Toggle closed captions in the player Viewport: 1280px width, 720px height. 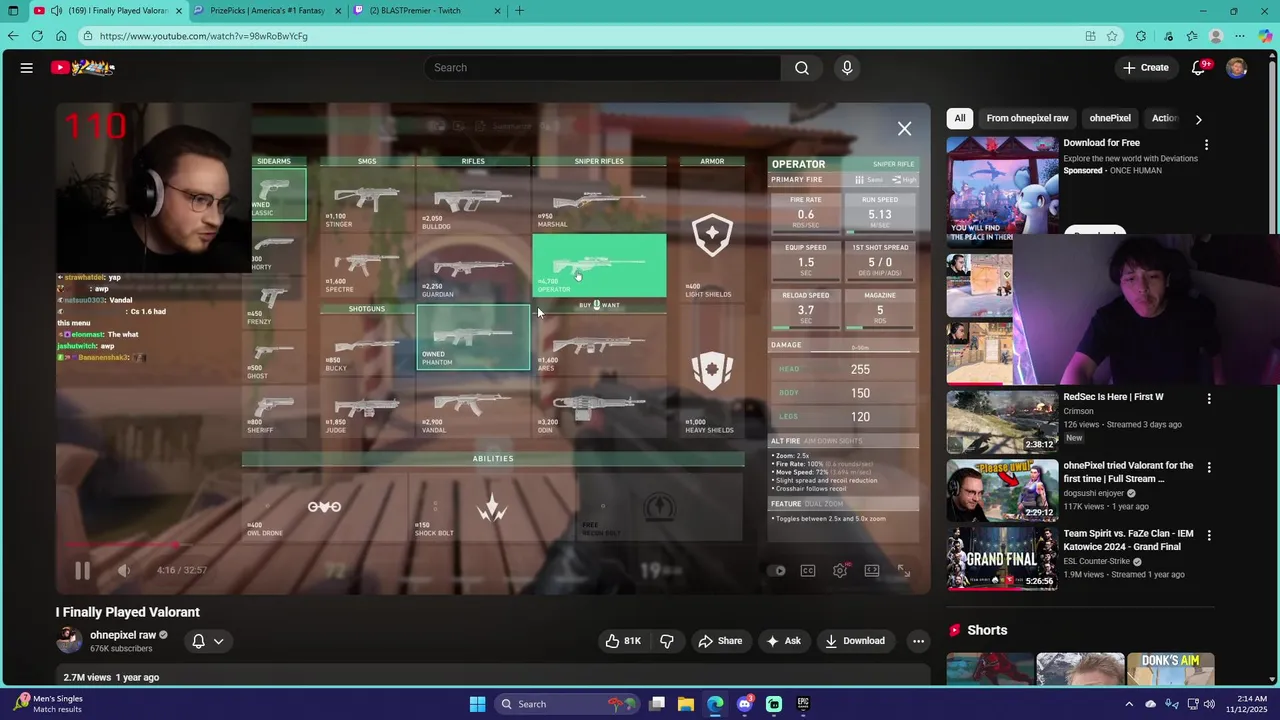pos(808,570)
